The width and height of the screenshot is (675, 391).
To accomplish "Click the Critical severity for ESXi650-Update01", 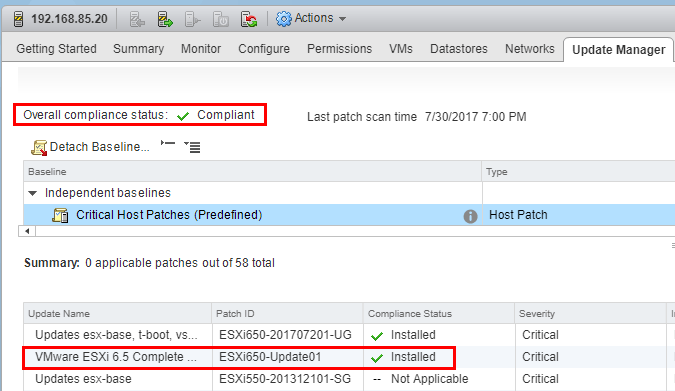I will [540, 357].
